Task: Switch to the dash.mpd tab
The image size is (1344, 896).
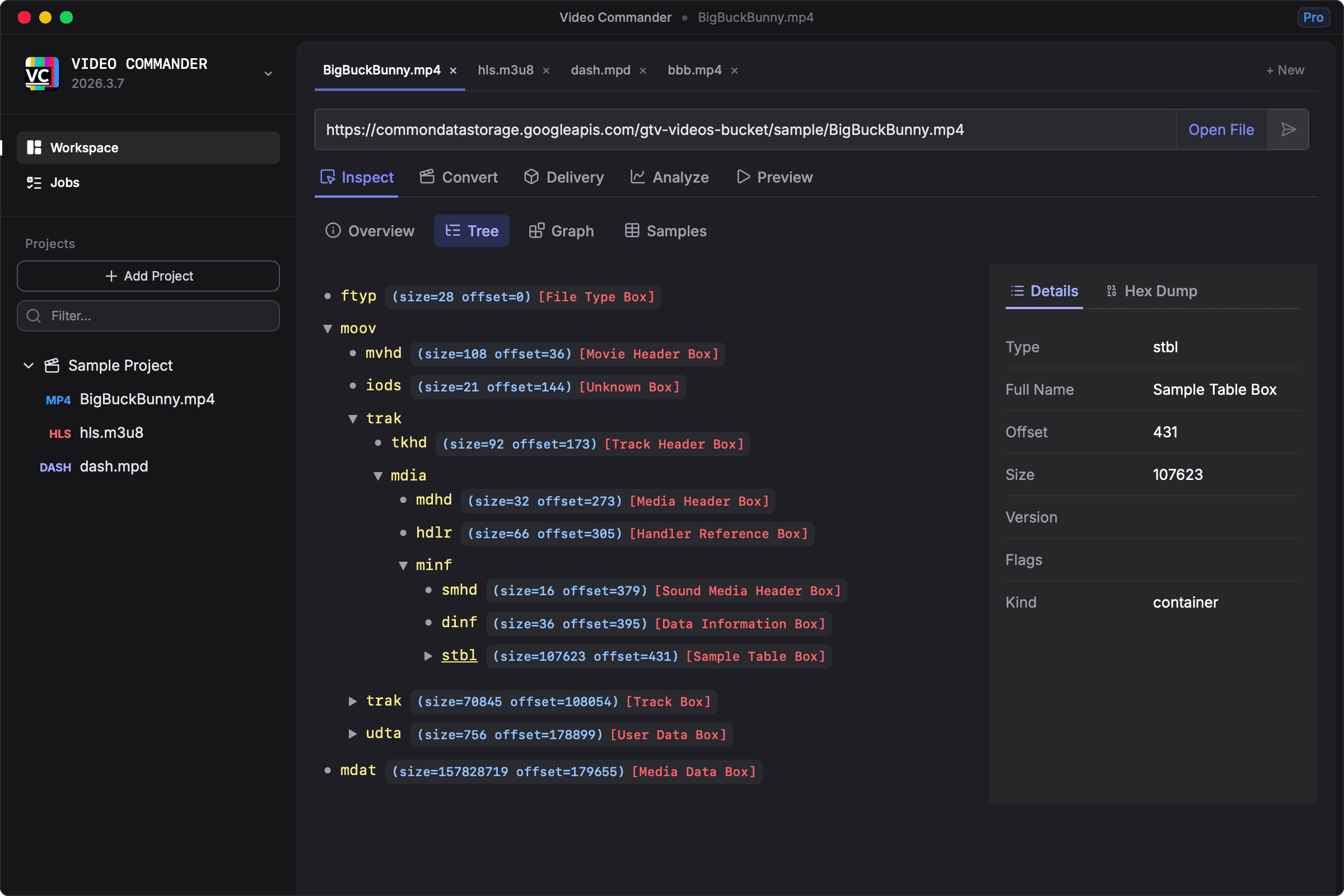Action: point(599,69)
